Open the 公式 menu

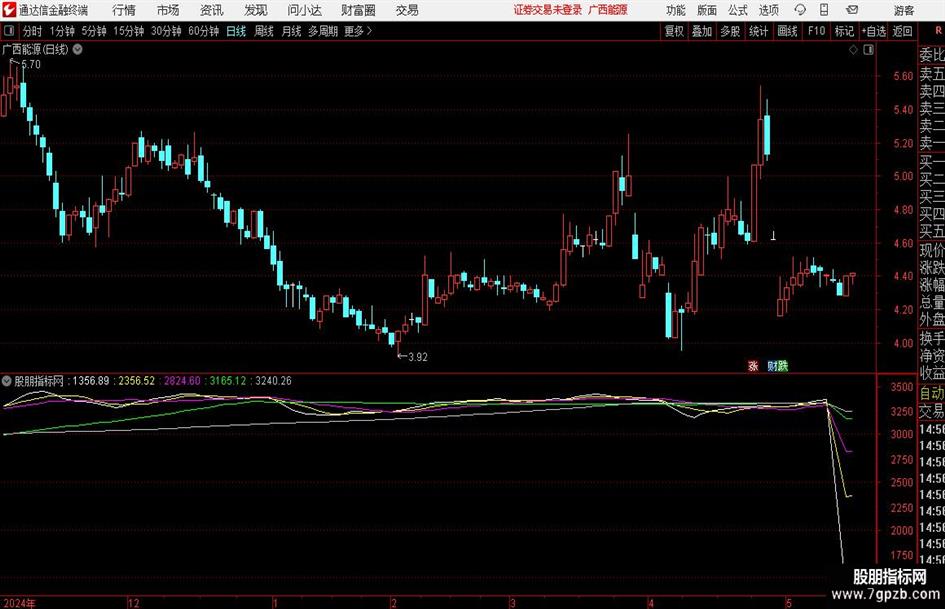pos(738,10)
